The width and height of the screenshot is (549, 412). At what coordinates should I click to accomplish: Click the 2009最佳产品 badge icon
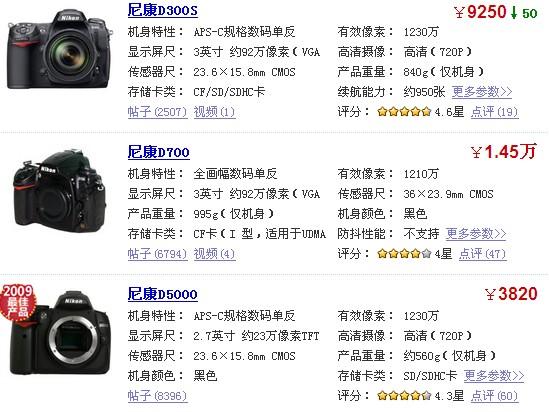tap(18, 301)
